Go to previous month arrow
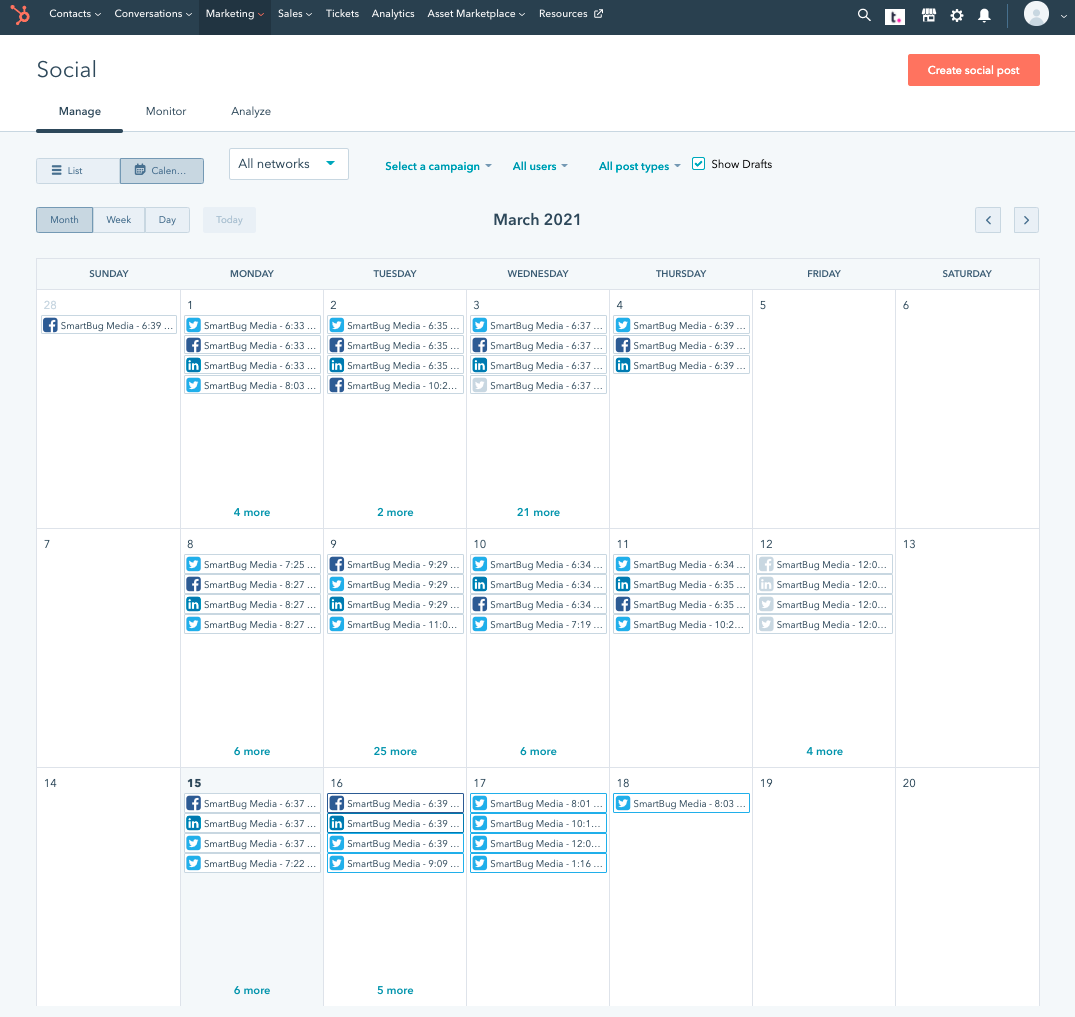Viewport: 1075px width, 1017px height. point(988,220)
